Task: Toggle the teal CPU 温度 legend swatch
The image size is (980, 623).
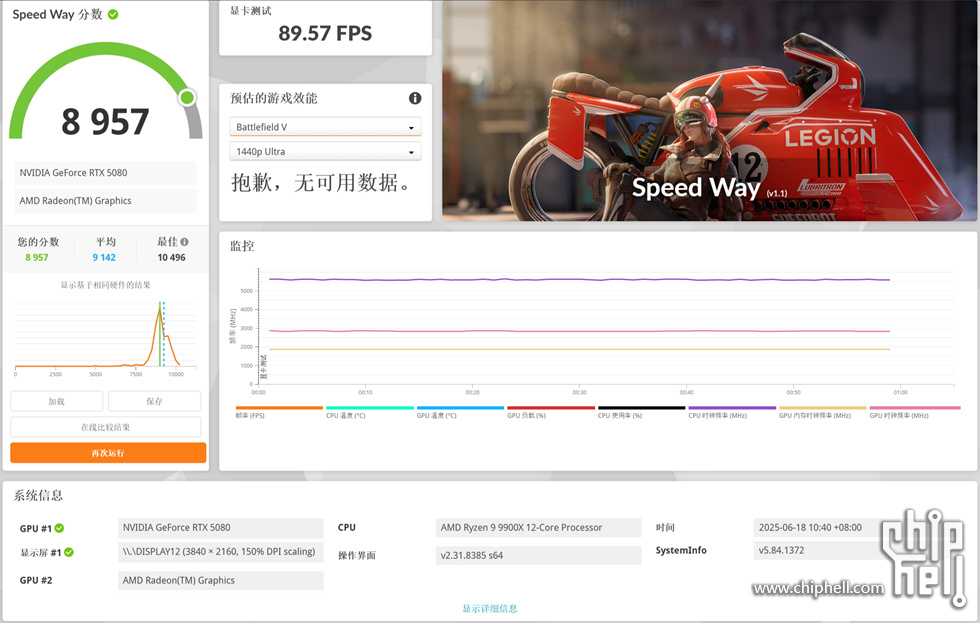Action: [370, 408]
